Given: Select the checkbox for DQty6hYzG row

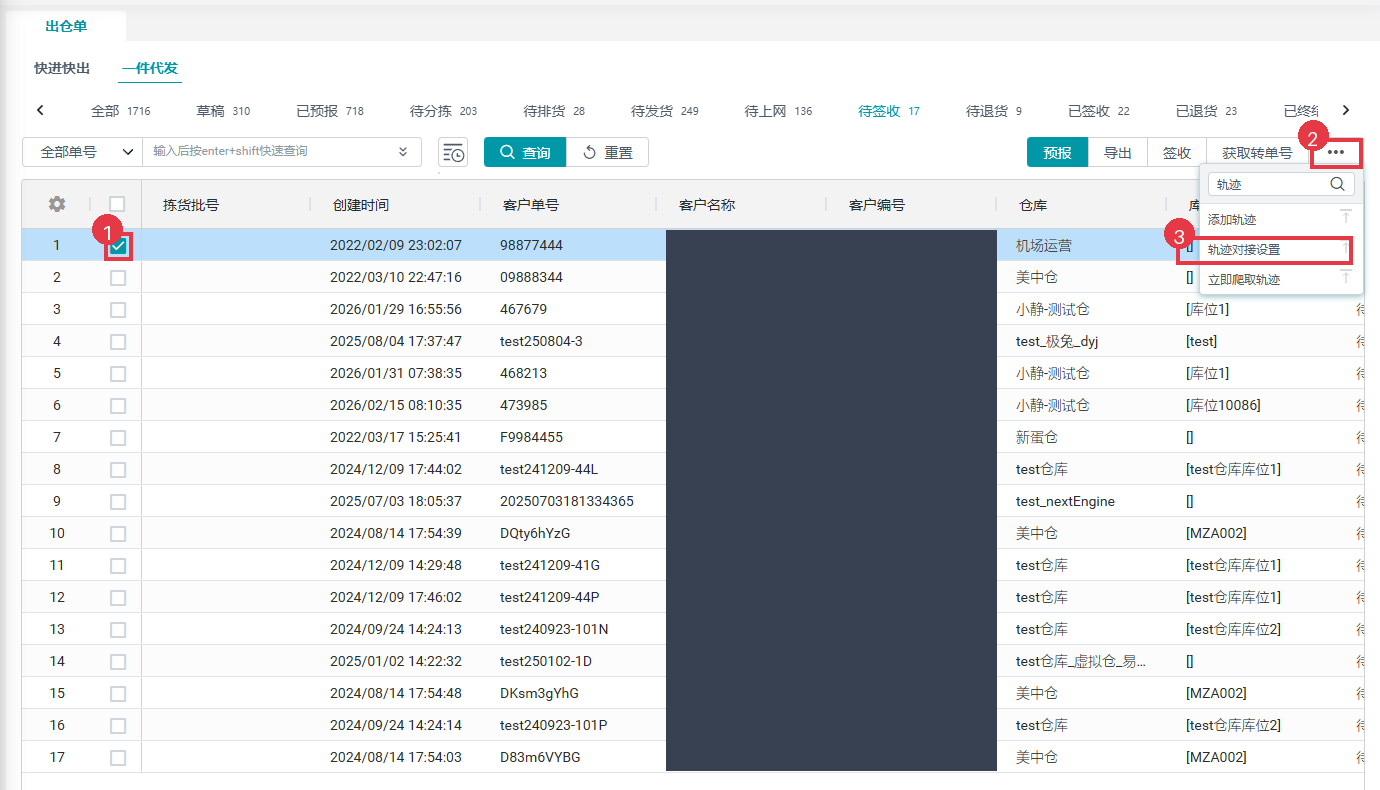Looking at the screenshot, I should coord(118,533).
